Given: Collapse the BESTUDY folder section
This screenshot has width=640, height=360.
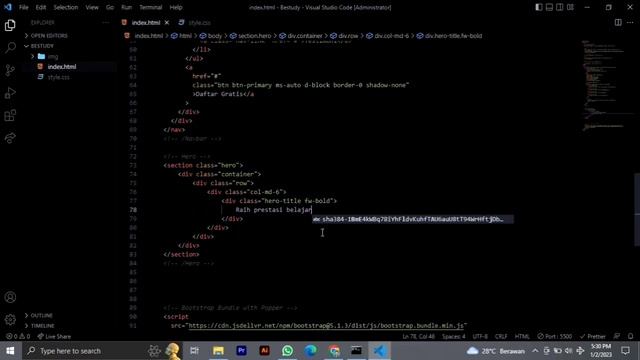Looking at the screenshot, I should (x=42, y=46).
